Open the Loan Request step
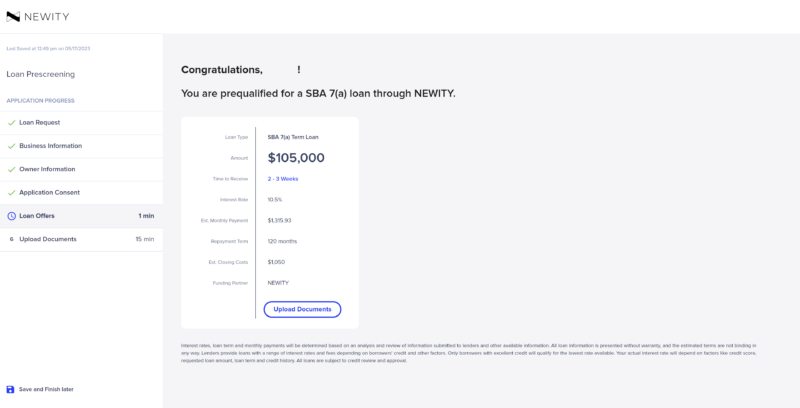The height and width of the screenshot is (408, 800). coord(81,123)
